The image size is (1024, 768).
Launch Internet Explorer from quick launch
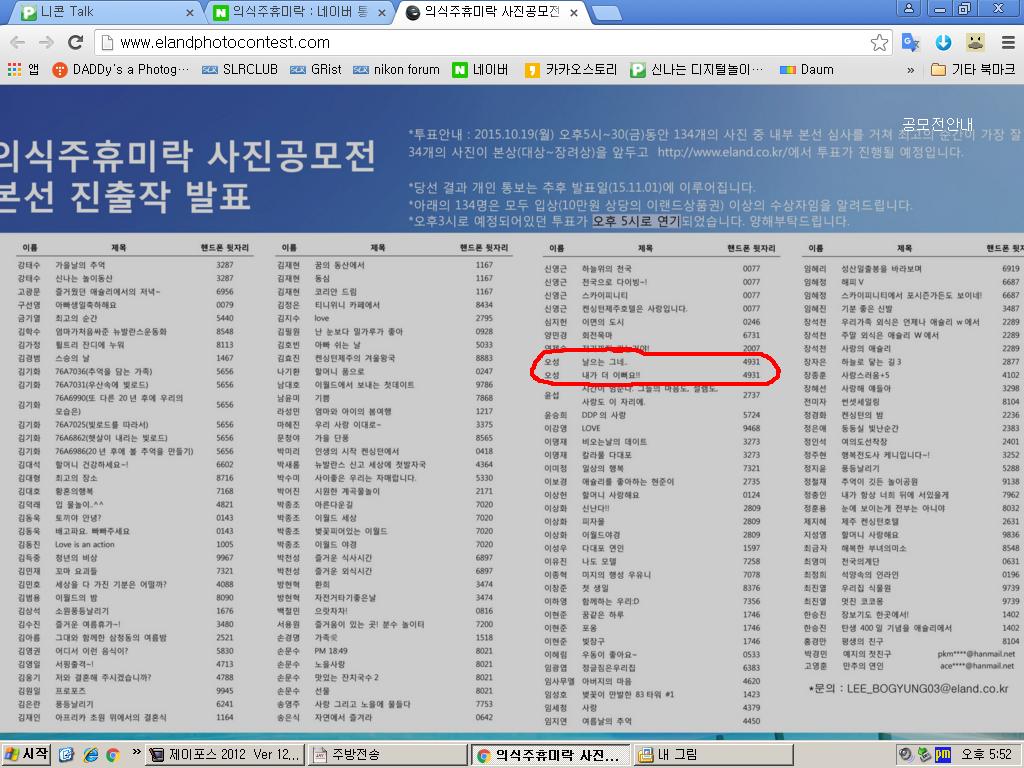(91, 755)
